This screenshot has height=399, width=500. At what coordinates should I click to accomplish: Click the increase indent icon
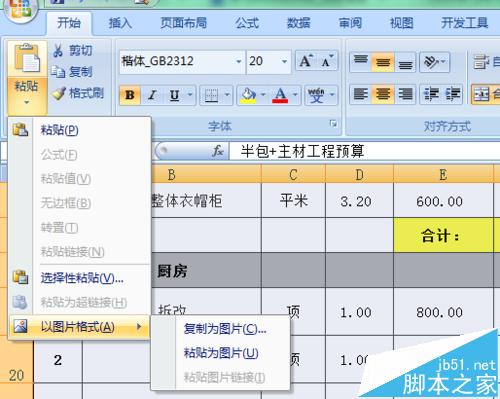tap(453, 94)
